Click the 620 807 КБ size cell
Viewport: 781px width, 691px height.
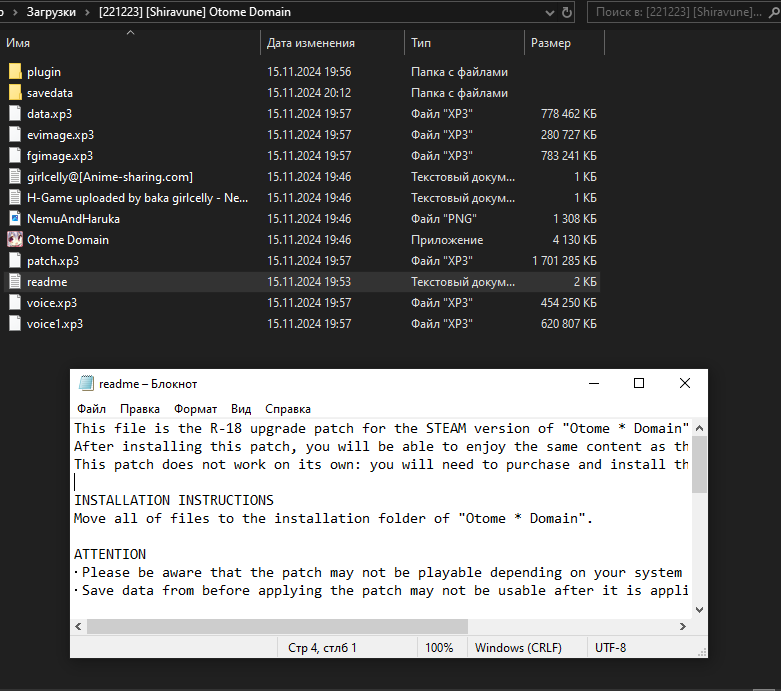coord(569,324)
